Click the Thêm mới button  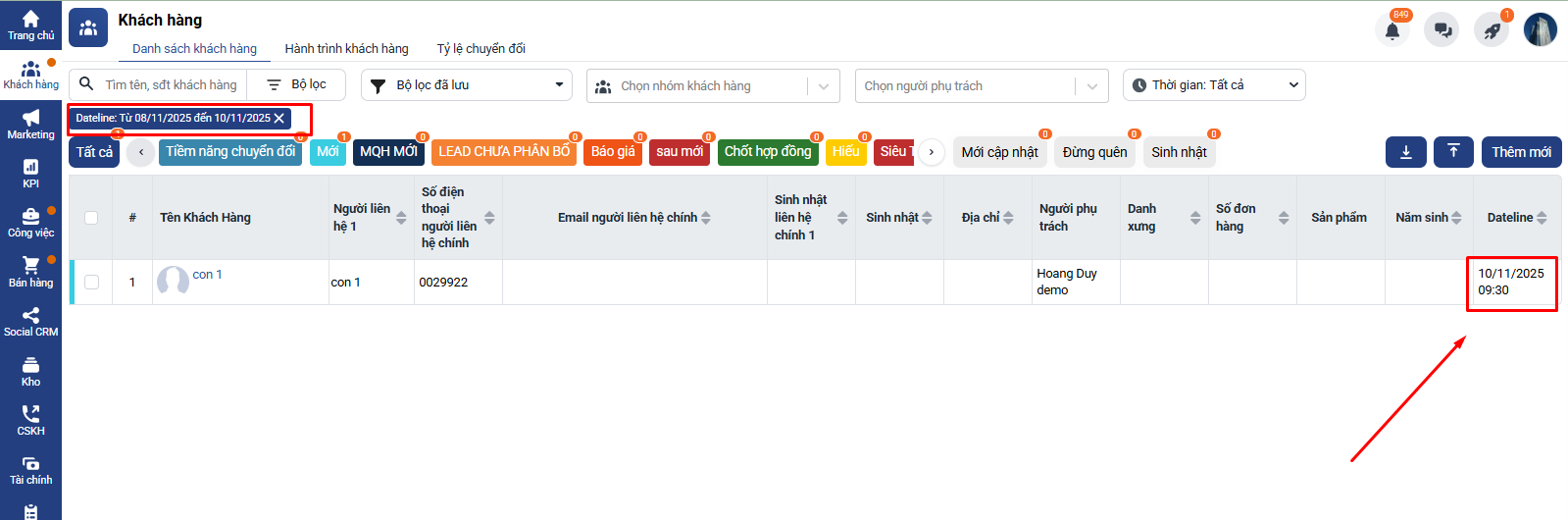[1521, 152]
